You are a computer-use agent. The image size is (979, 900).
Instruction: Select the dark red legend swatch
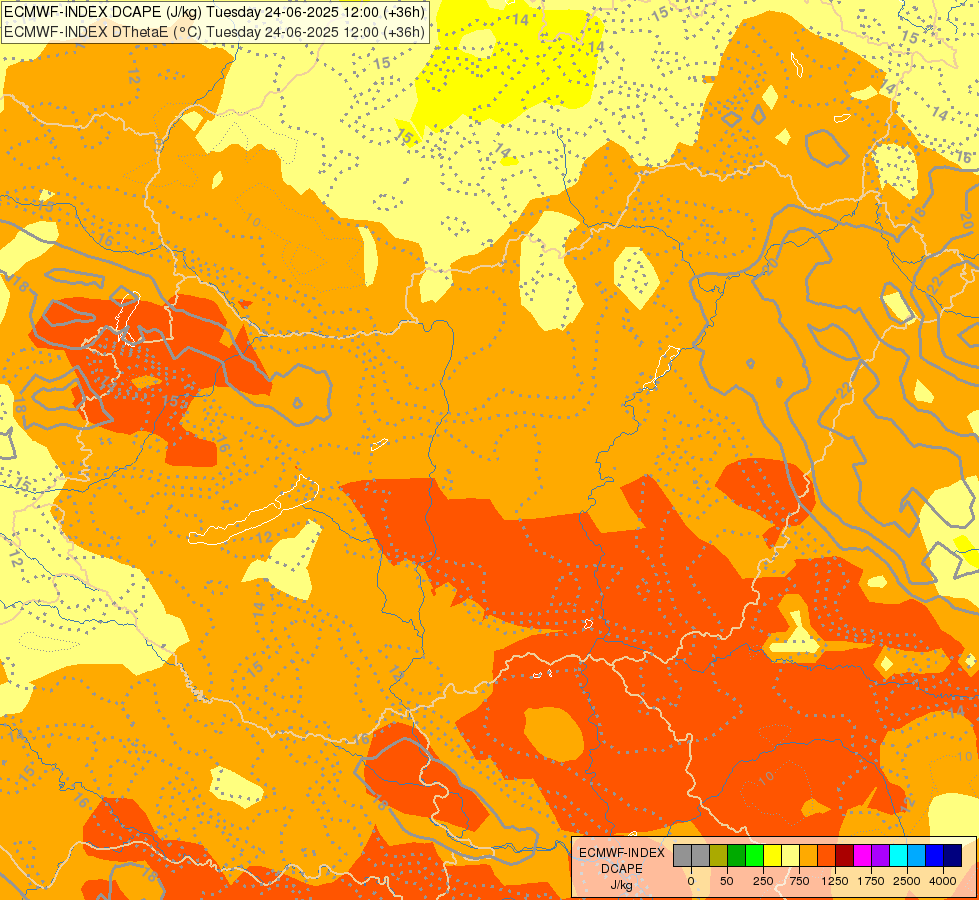point(844,855)
